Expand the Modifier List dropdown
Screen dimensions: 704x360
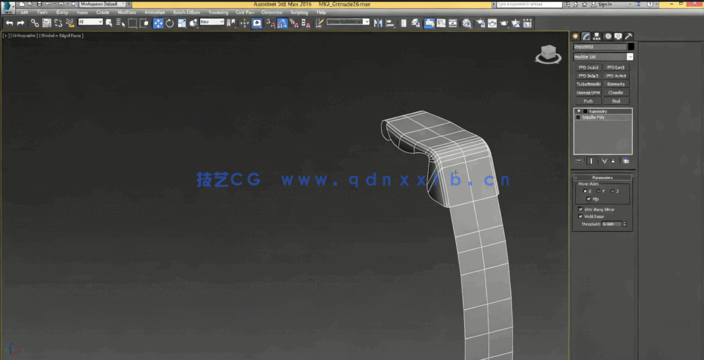point(603,57)
